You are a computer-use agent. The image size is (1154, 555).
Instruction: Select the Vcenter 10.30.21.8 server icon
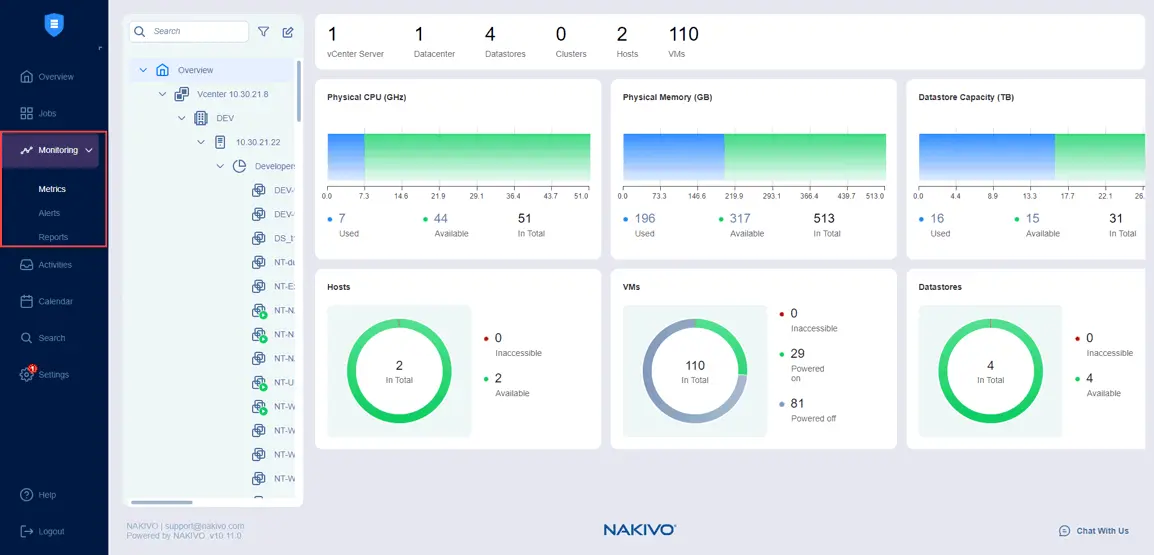pyautogui.click(x=181, y=94)
